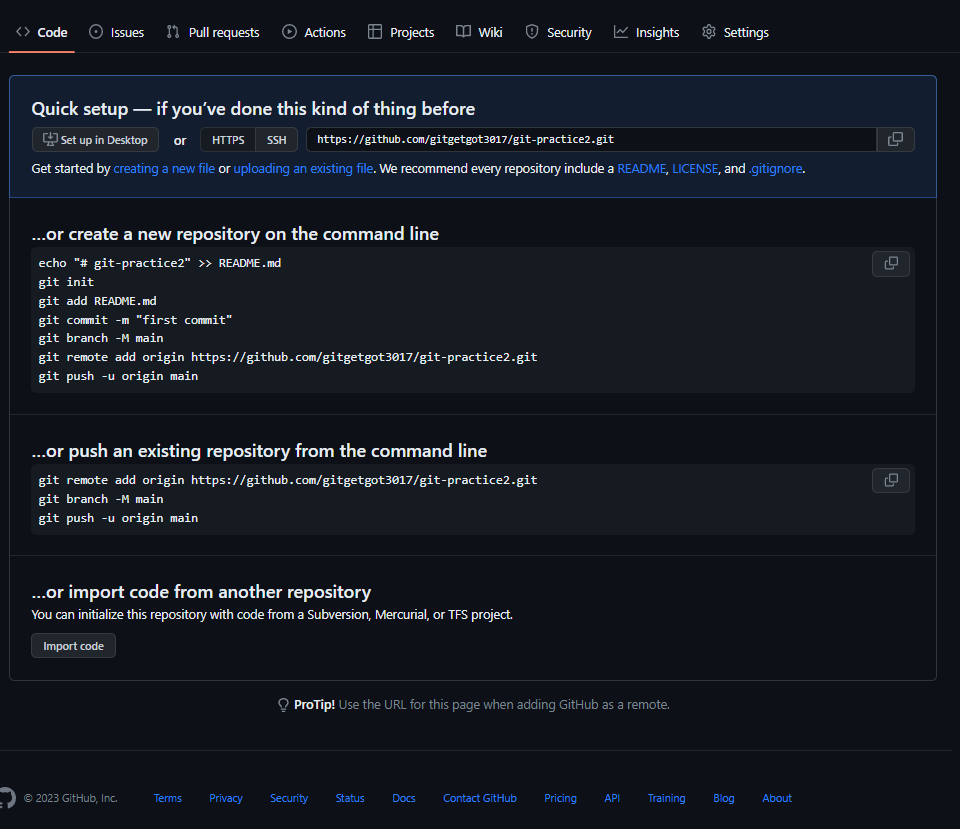The image size is (960, 829).
Task: Open the Wiki tab
Action: (x=479, y=32)
